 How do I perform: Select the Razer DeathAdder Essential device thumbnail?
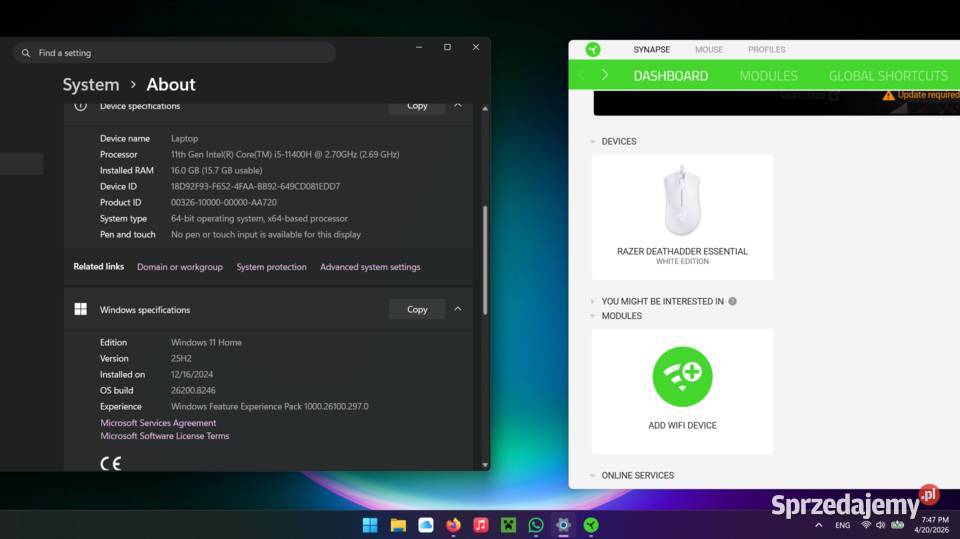(x=682, y=202)
